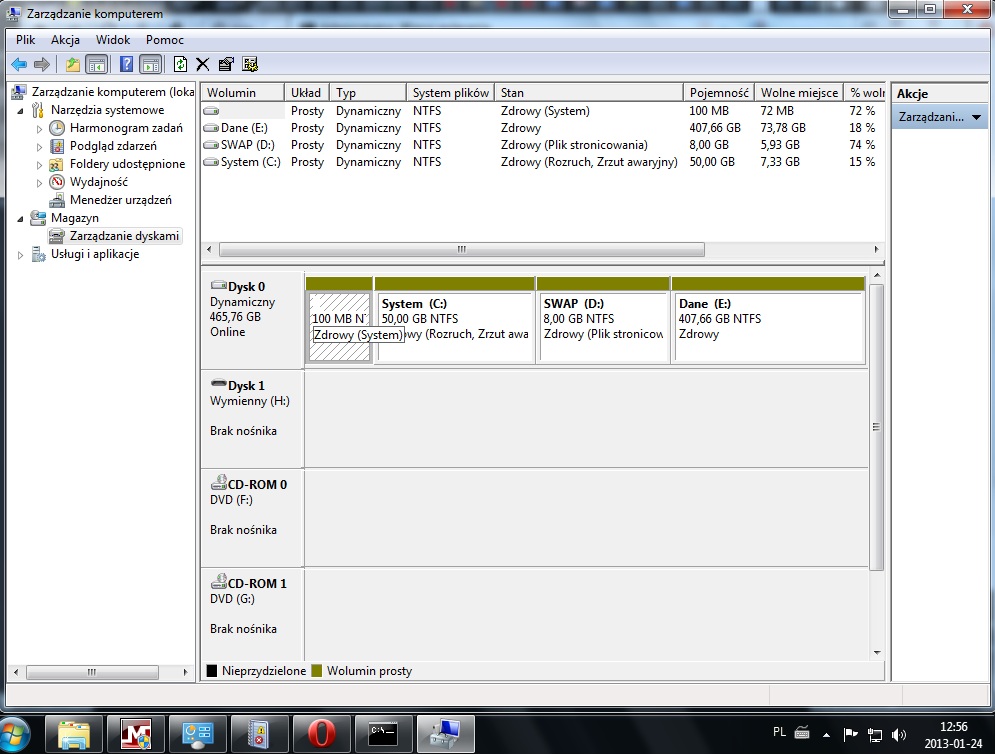Screen dimensions: 995x755
Task: Open Windows Explorer from the taskbar
Action: click(x=74, y=735)
